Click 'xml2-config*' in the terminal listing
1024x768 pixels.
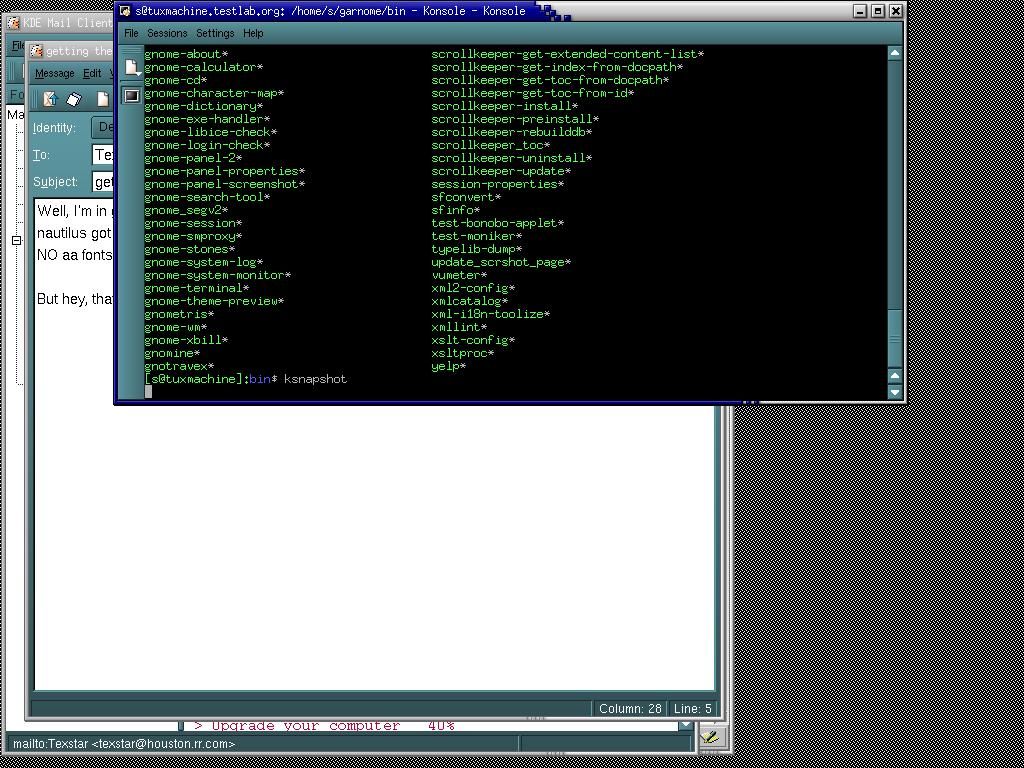coord(473,288)
